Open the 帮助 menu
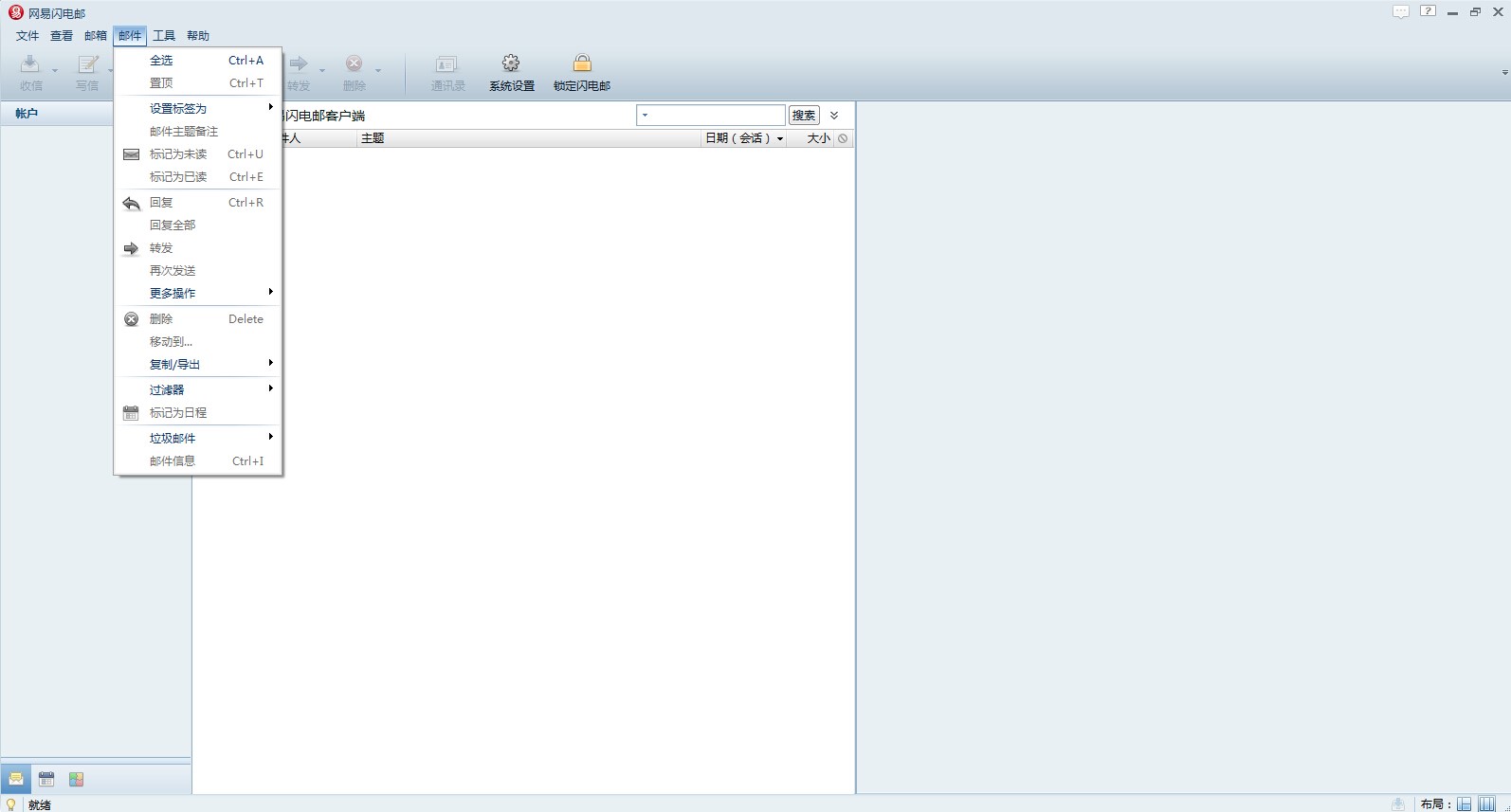The height and width of the screenshot is (812, 1511). click(x=198, y=36)
